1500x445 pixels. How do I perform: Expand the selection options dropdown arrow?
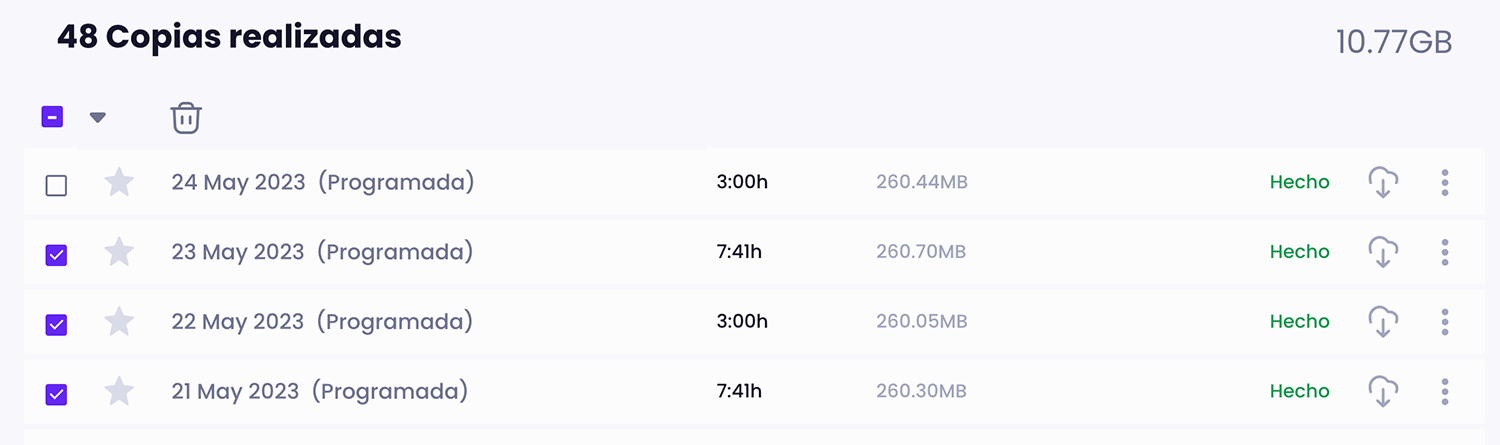[x=97, y=117]
